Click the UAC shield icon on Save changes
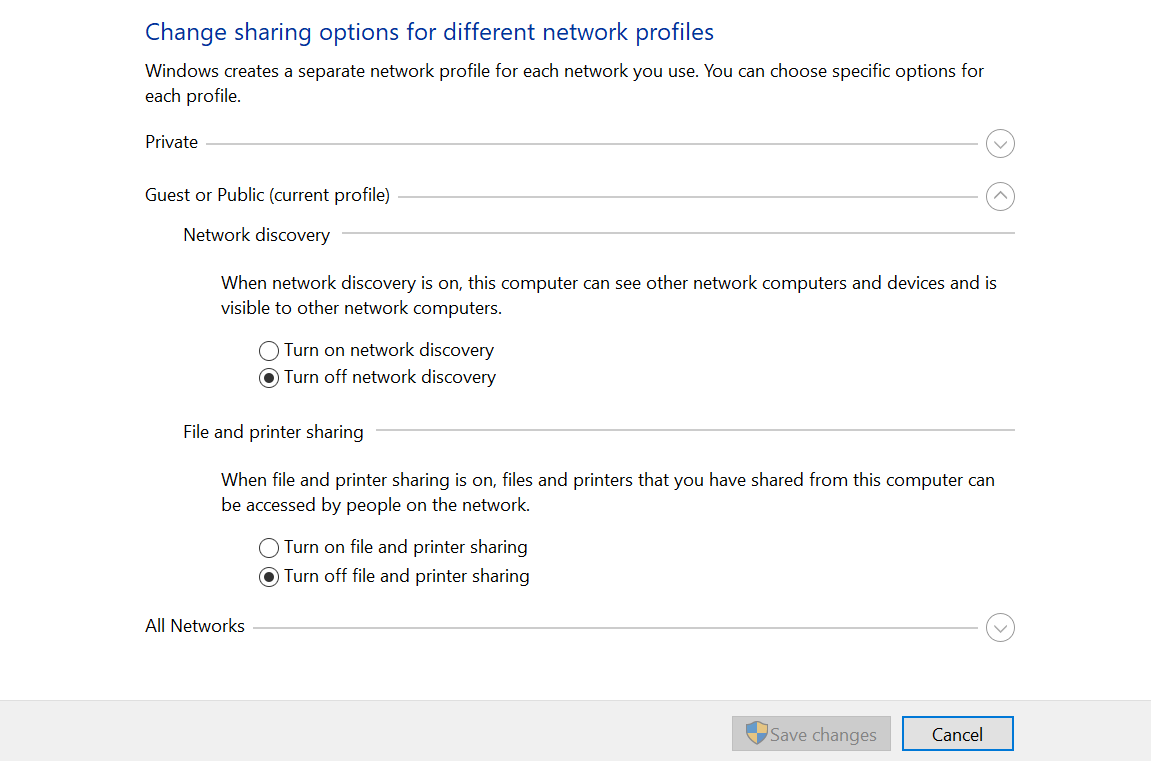The height and width of the screenshot is (761, 1151). click(758, 733)
